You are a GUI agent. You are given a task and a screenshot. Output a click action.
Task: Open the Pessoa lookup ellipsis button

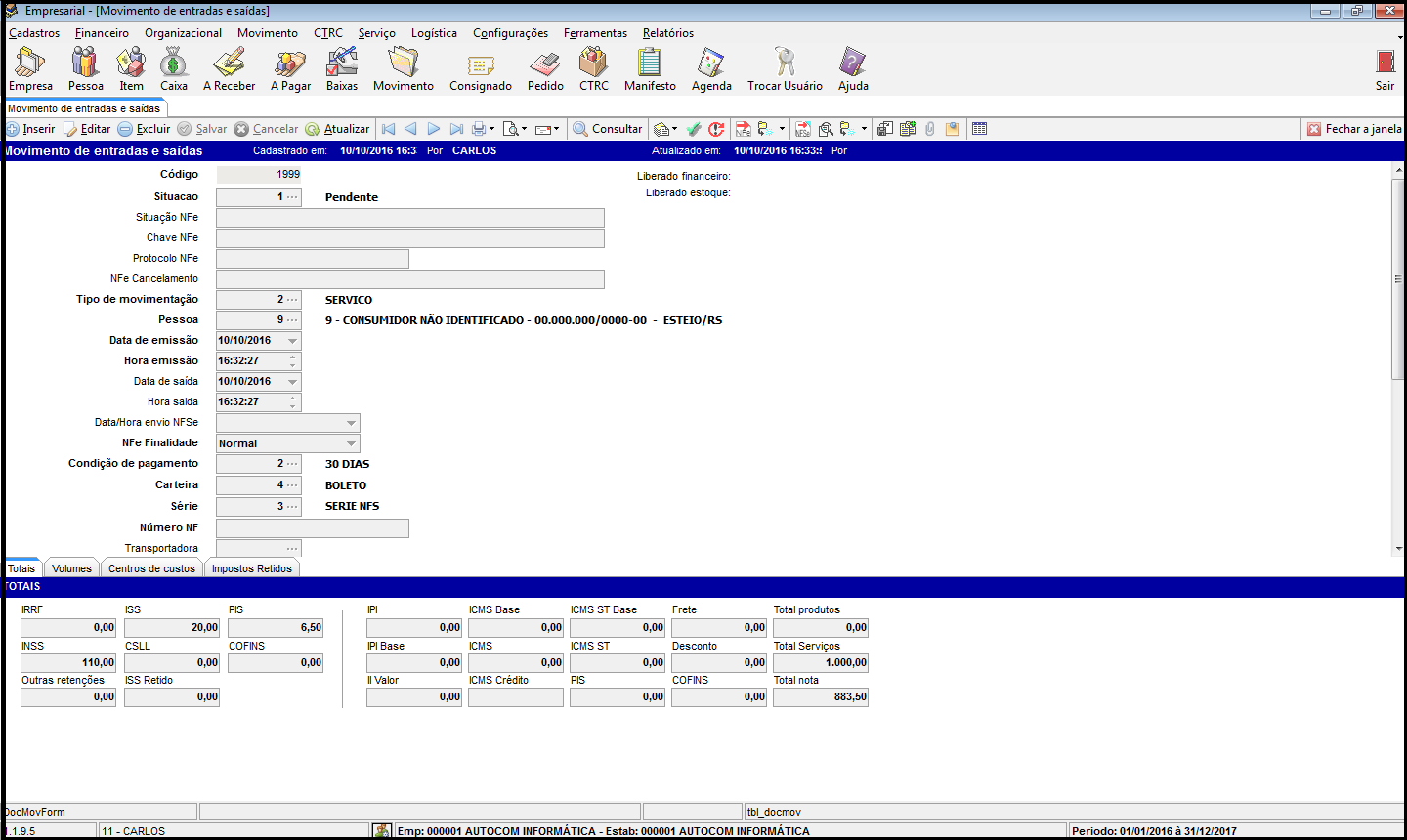click(292, 320)
